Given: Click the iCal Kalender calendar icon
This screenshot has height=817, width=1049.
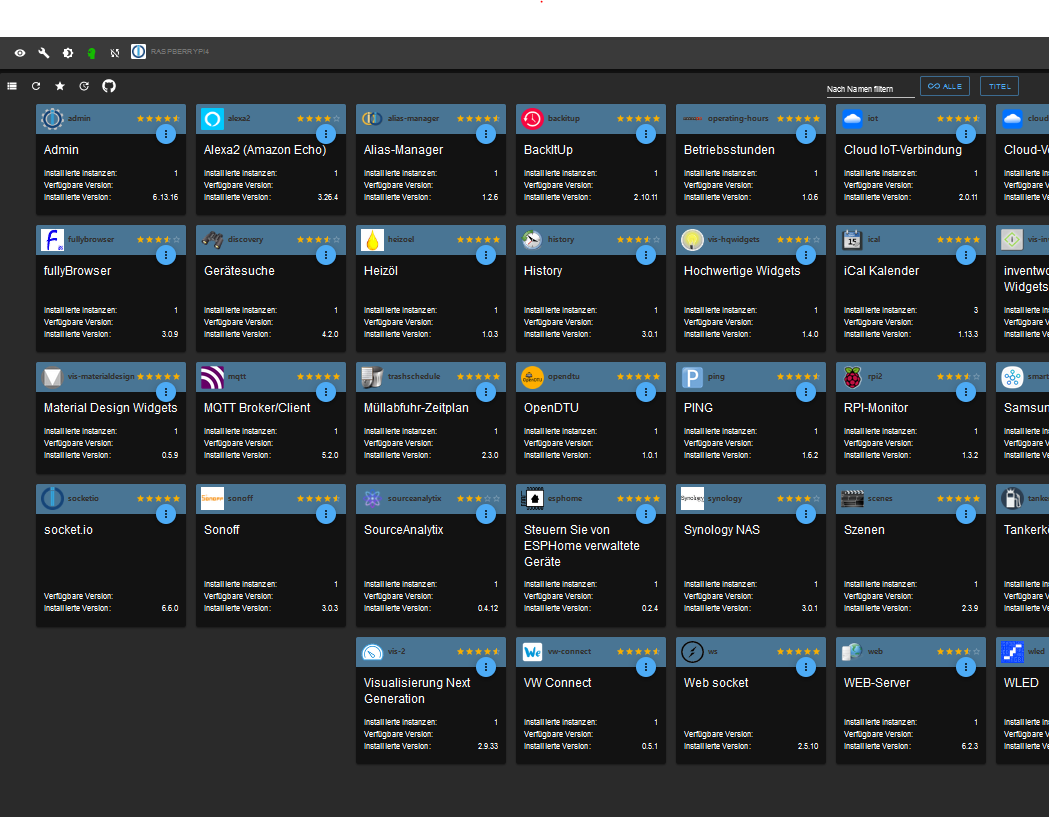Looking at the screenshot, I should coord(852,240).
